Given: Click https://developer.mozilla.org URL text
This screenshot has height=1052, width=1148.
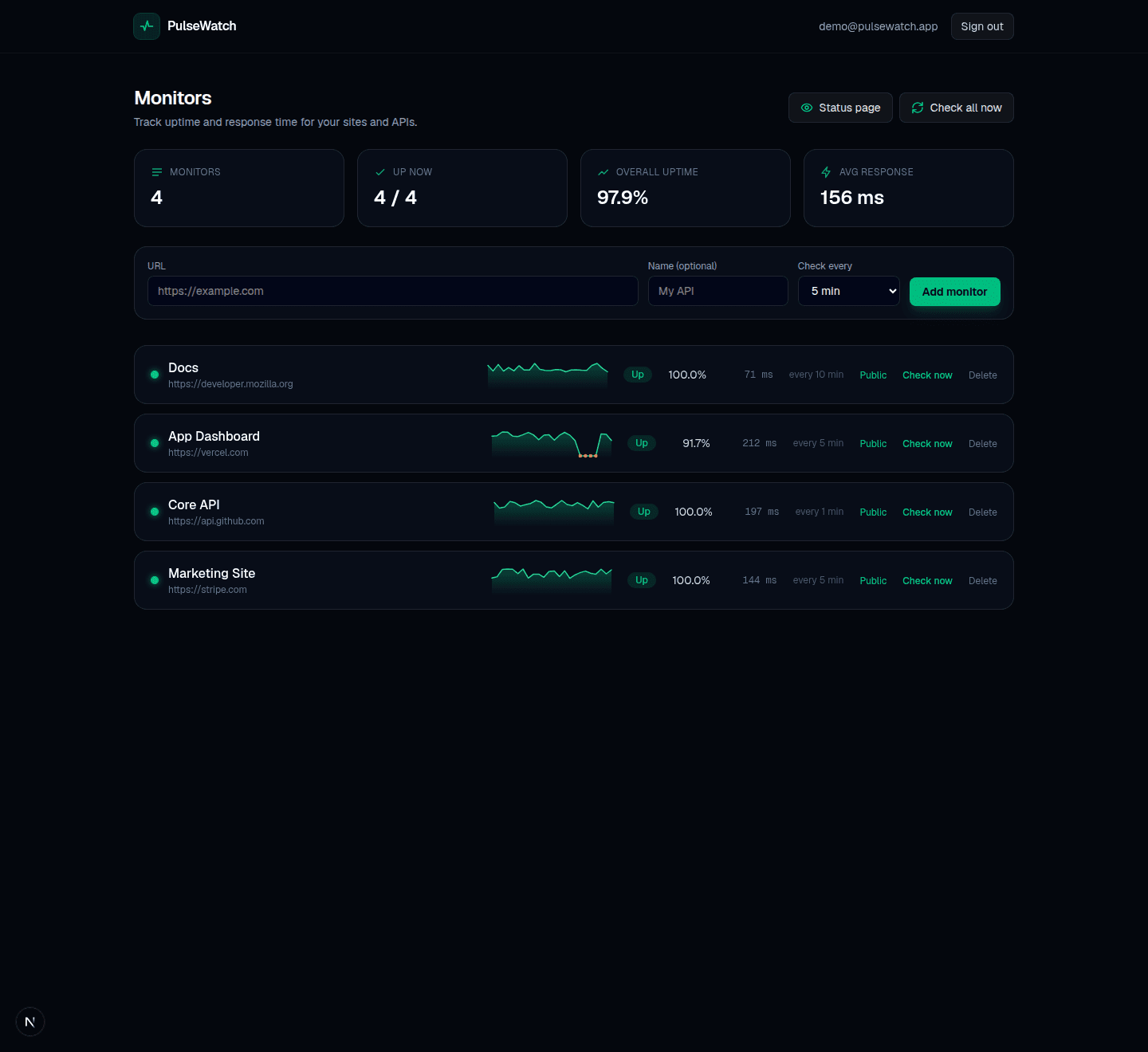Looking at the screenshot, I should (230, 384).
